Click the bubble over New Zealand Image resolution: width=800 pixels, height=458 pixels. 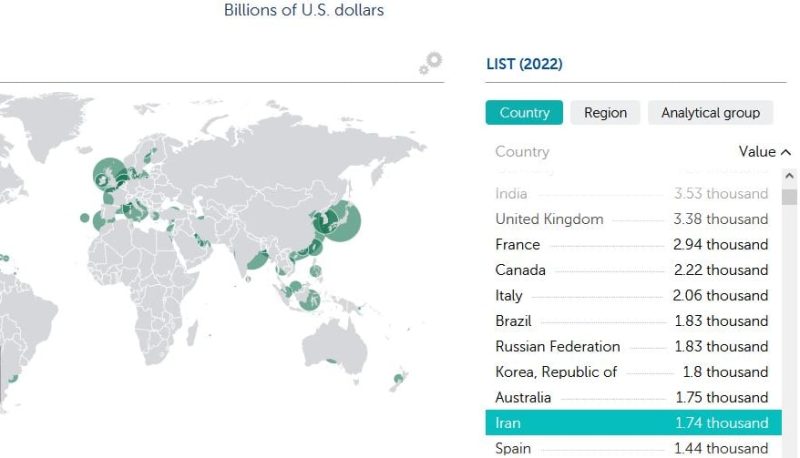click(x=398, y=378)
